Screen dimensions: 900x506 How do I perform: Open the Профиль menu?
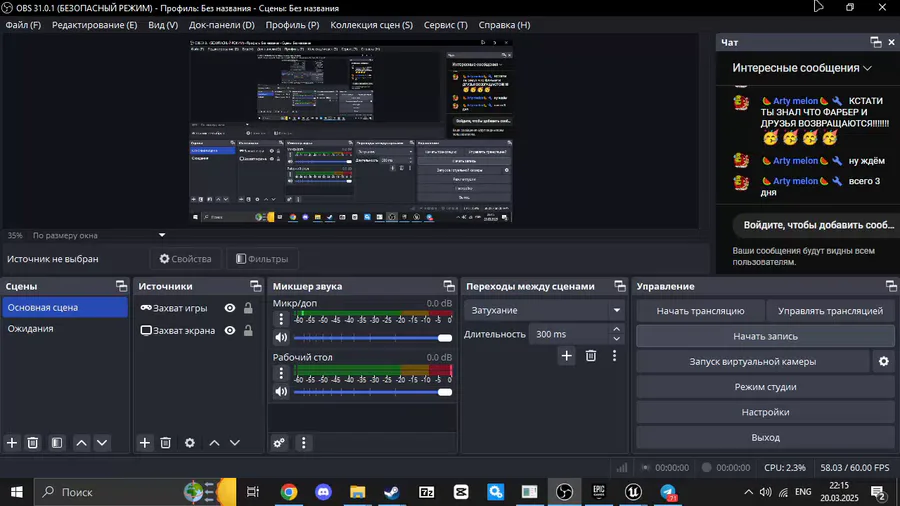tap(292, 25)
